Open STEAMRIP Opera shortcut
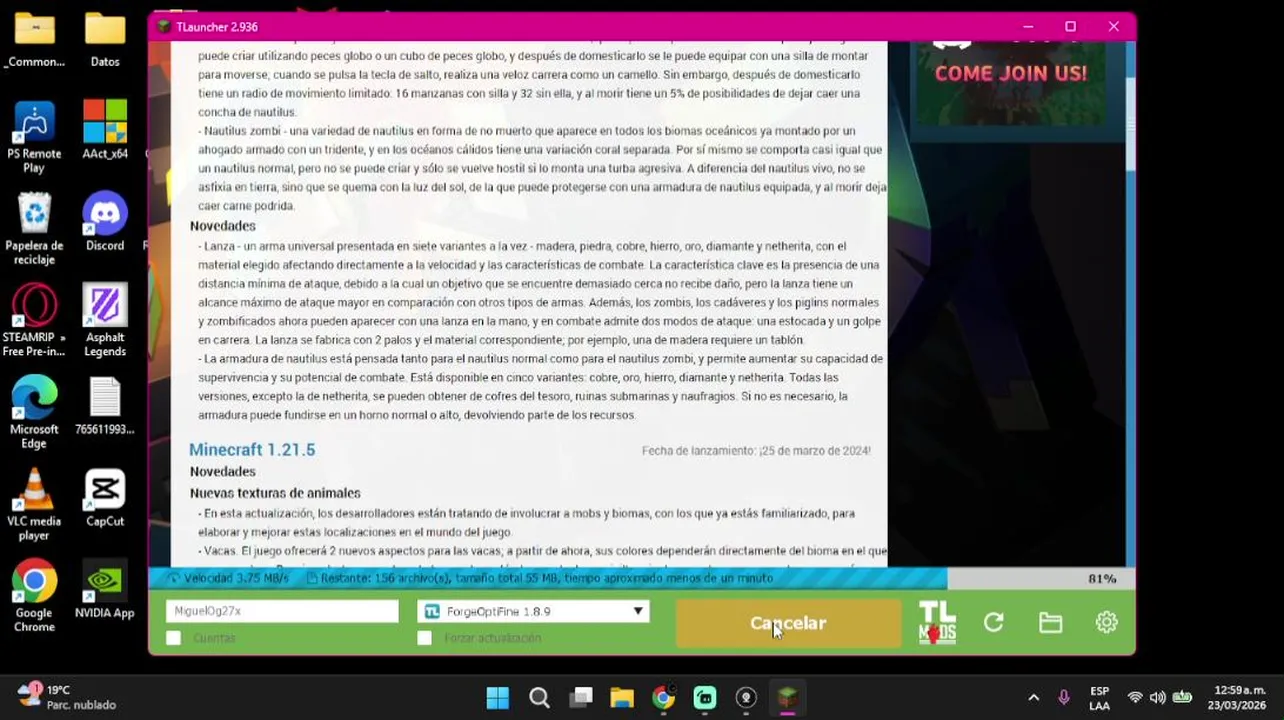This screenshot has width=1284, height=720. 34,321
